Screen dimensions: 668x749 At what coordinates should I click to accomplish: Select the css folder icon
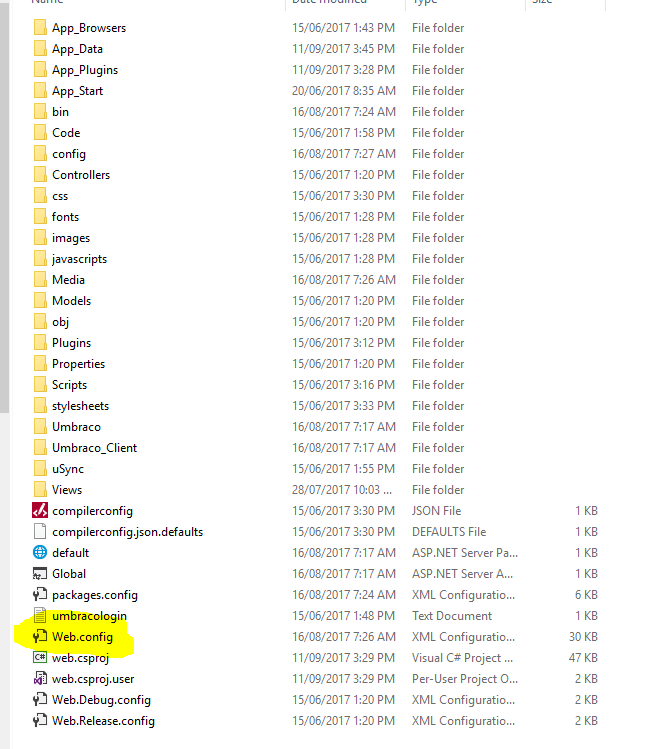40,196
